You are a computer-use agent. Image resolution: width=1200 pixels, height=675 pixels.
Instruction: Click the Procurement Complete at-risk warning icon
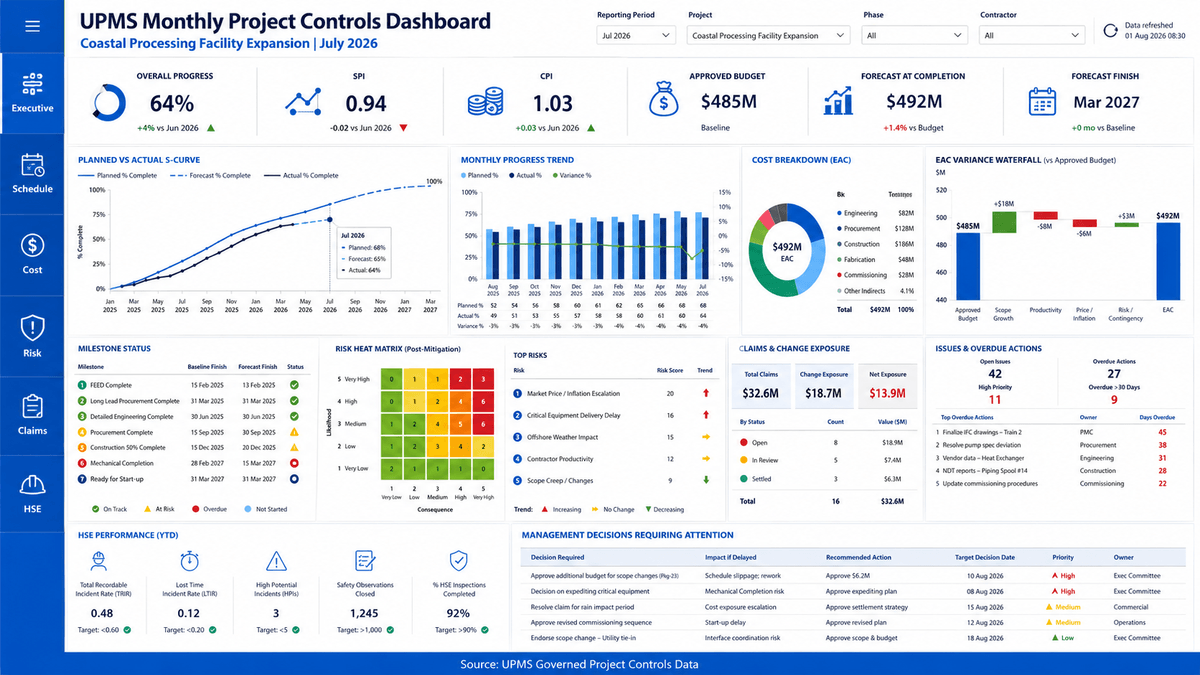coord(295,432)
